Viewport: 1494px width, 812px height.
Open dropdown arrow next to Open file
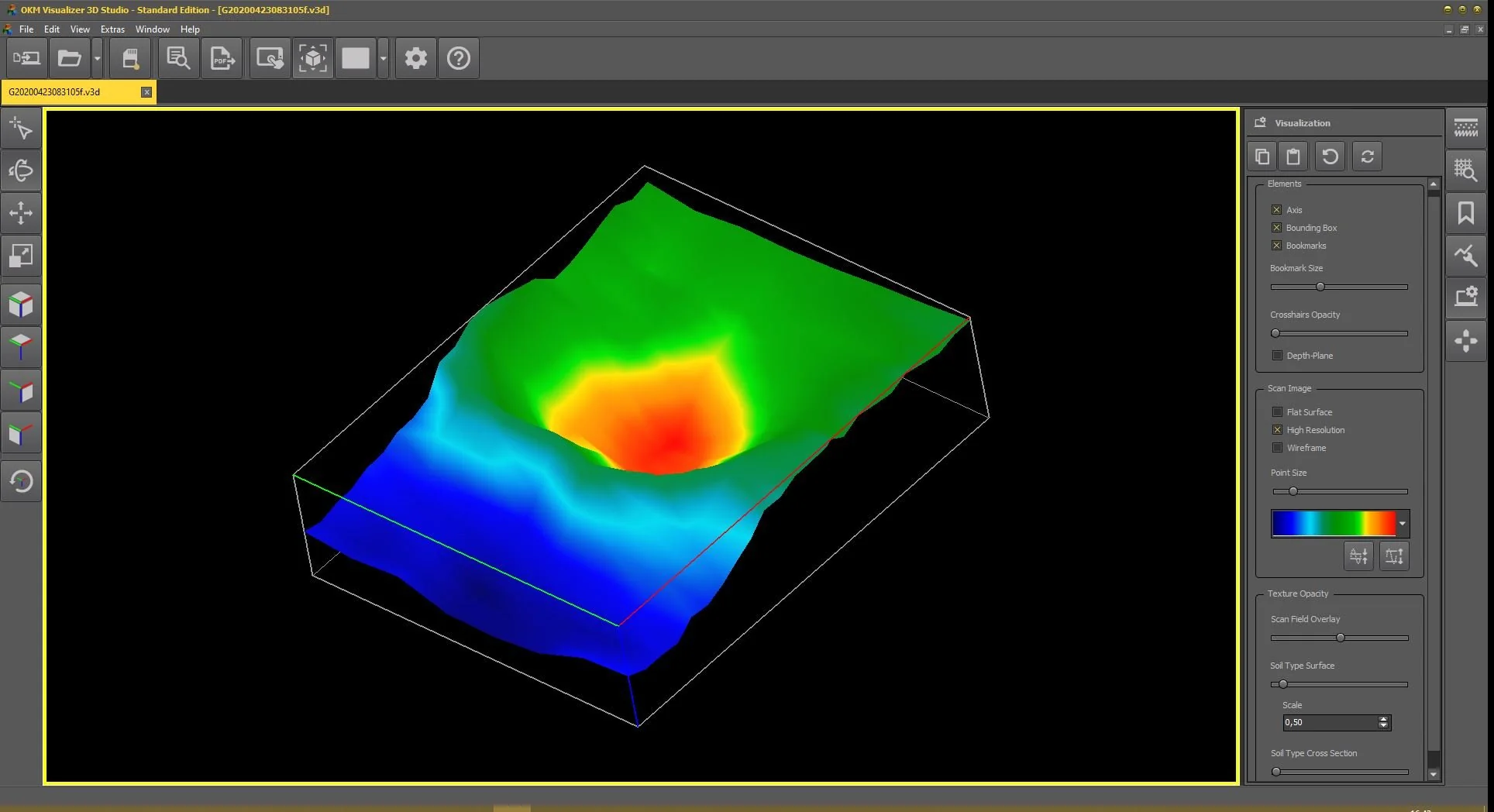(x=97, y=58)
